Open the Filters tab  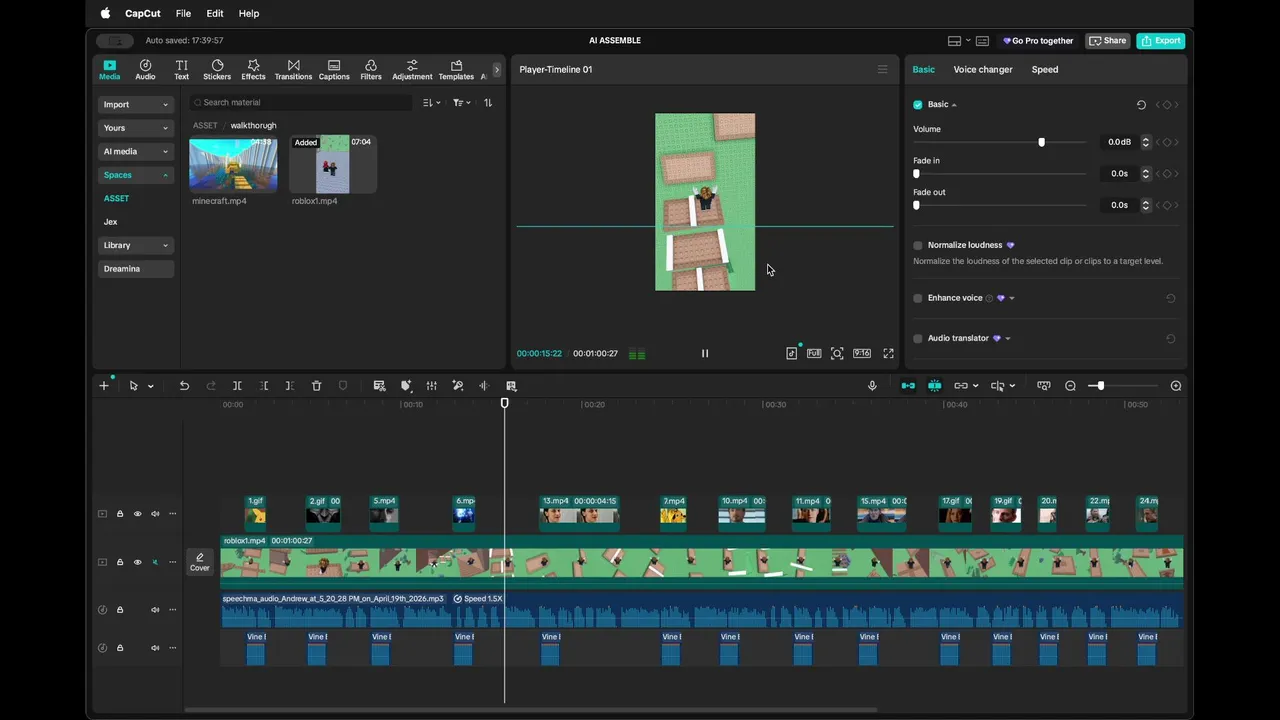[371, 69]
